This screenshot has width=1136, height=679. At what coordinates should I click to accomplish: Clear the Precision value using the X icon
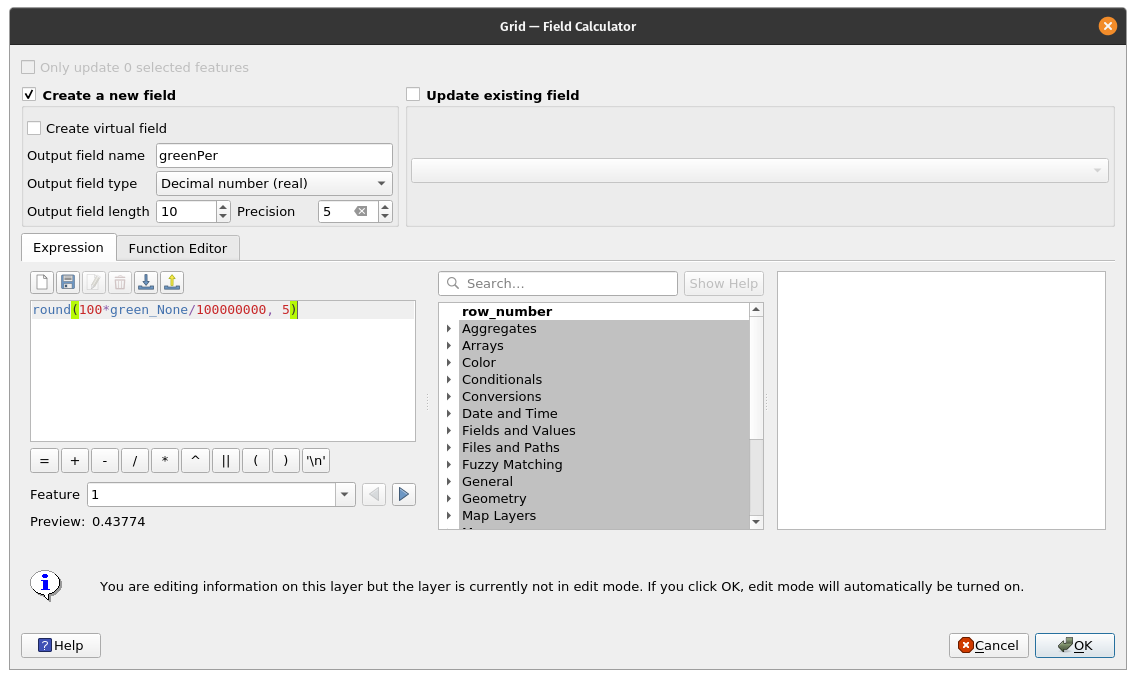[361, 212]
